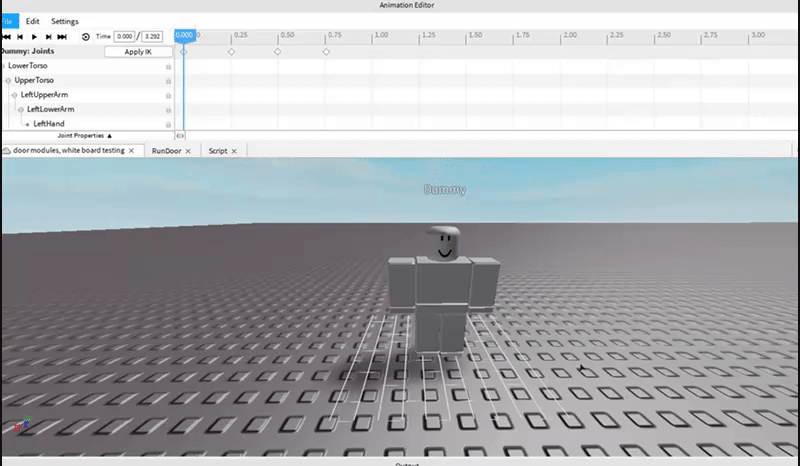The width and height of the screenshot is (800, 466).
Task: Click the XYZ axis gizmo in viewport corner
Action: coord(22,424)
